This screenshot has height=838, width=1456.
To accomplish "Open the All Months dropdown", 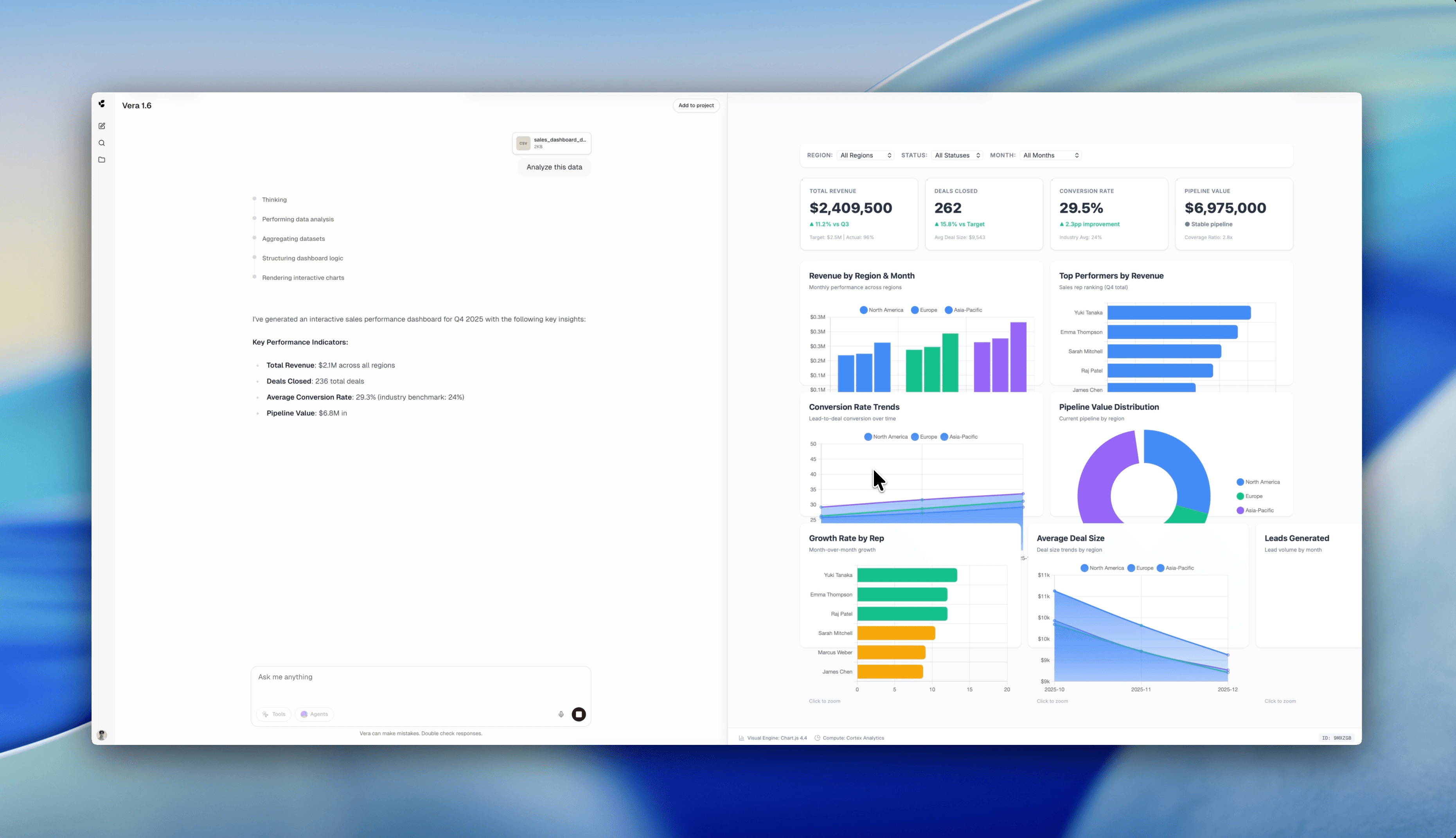I will pos(1050,155).
